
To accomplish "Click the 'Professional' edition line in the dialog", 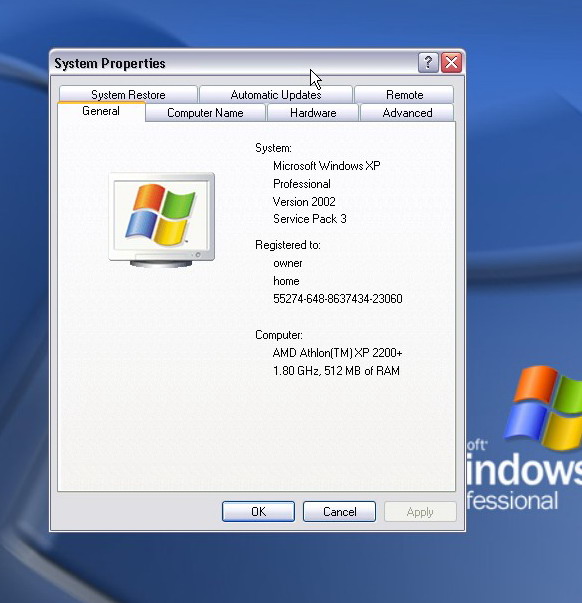I will 302,184.
